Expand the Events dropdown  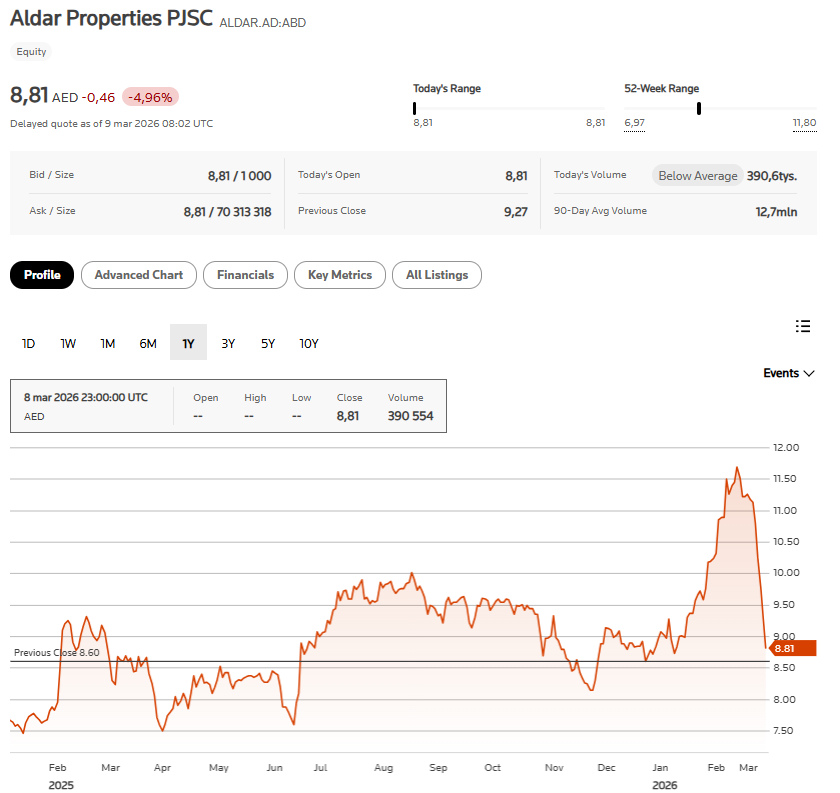pos(788,373)
